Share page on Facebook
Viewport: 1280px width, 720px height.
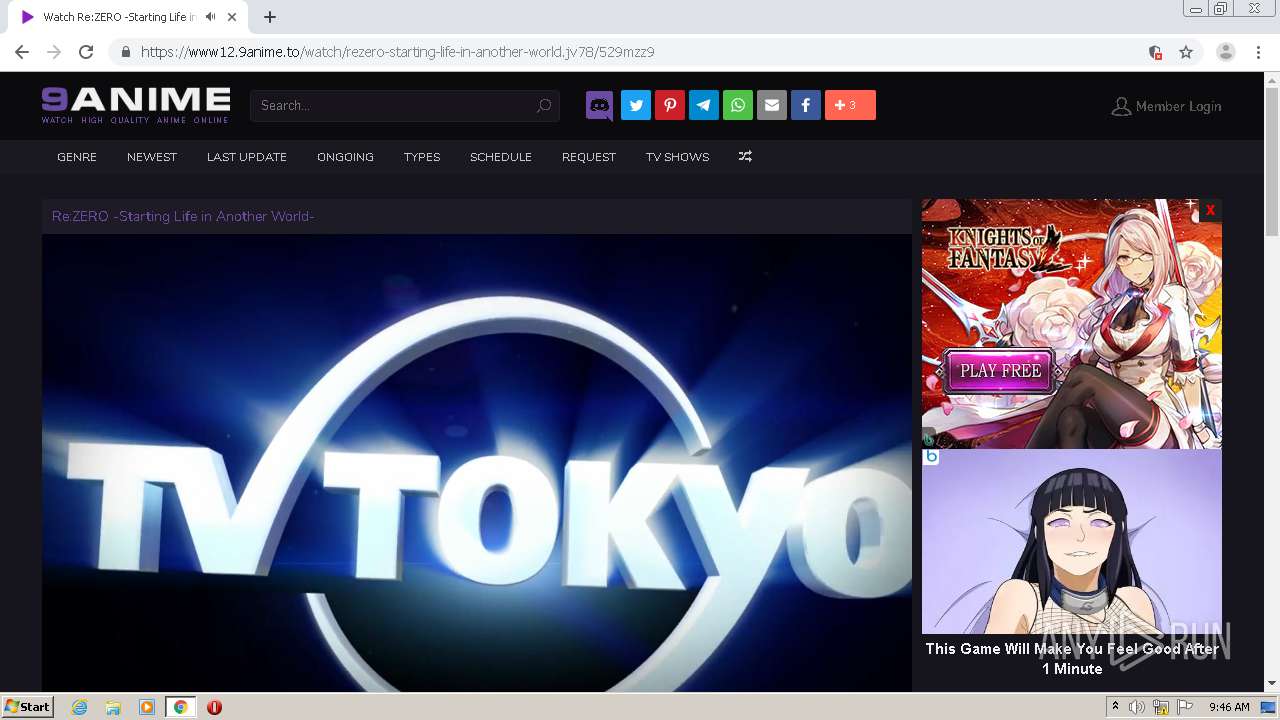[806, 105]
